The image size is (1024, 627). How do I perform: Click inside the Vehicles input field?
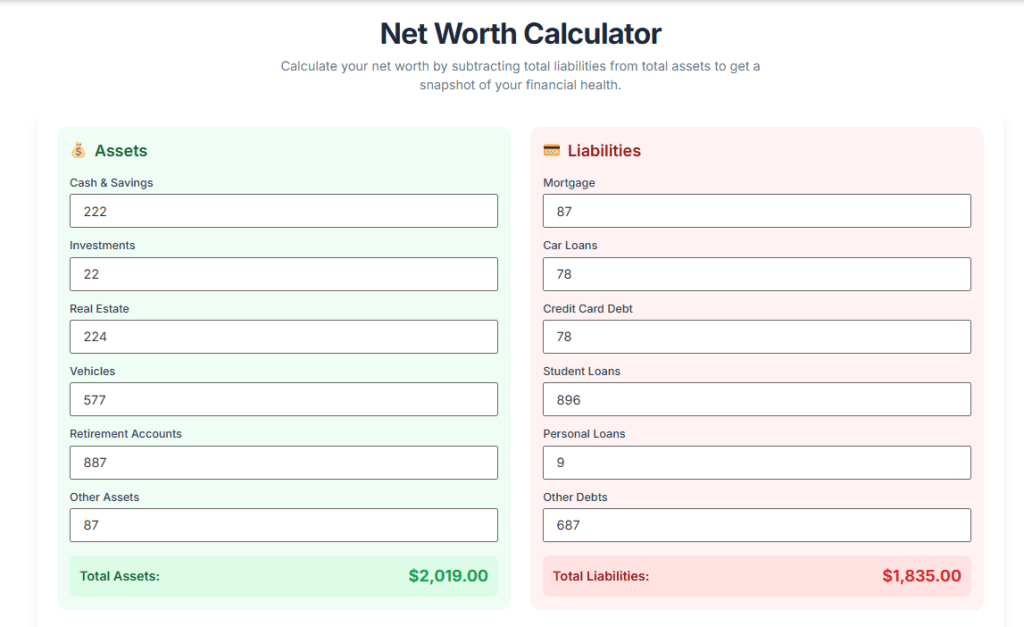283,399
